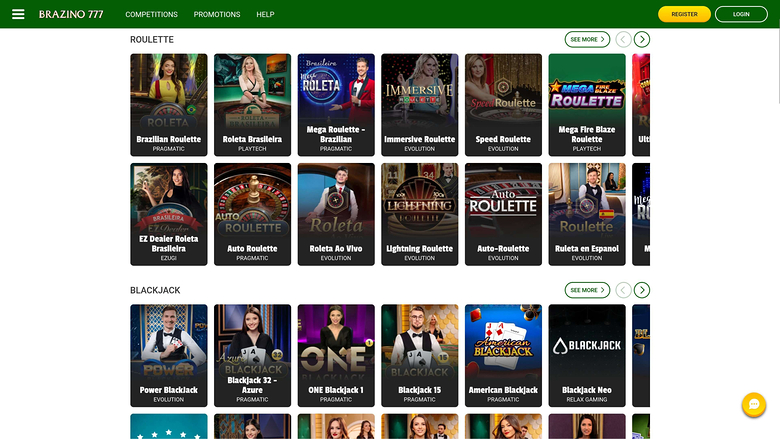Open the Roleta Ao Vivo game card
The image size is (780, 439).
(336, 214)
